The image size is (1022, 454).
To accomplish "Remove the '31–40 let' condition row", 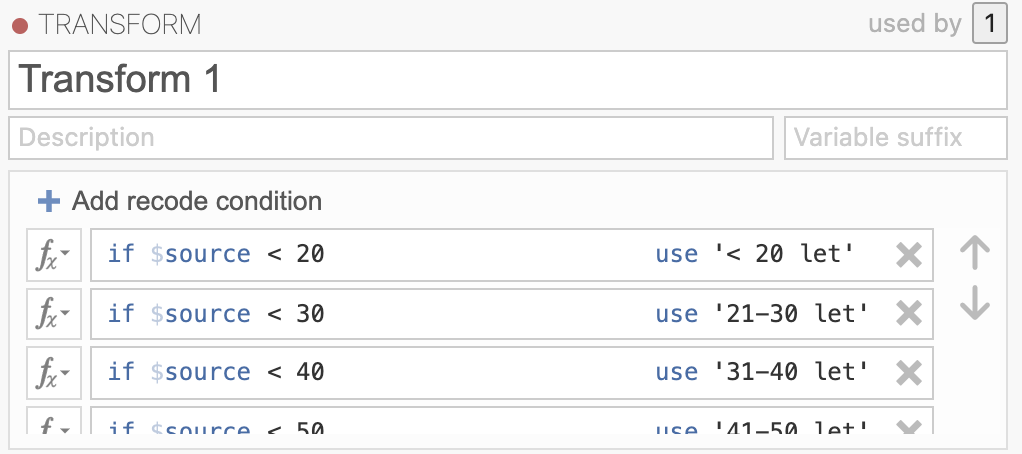I will 909,373.
